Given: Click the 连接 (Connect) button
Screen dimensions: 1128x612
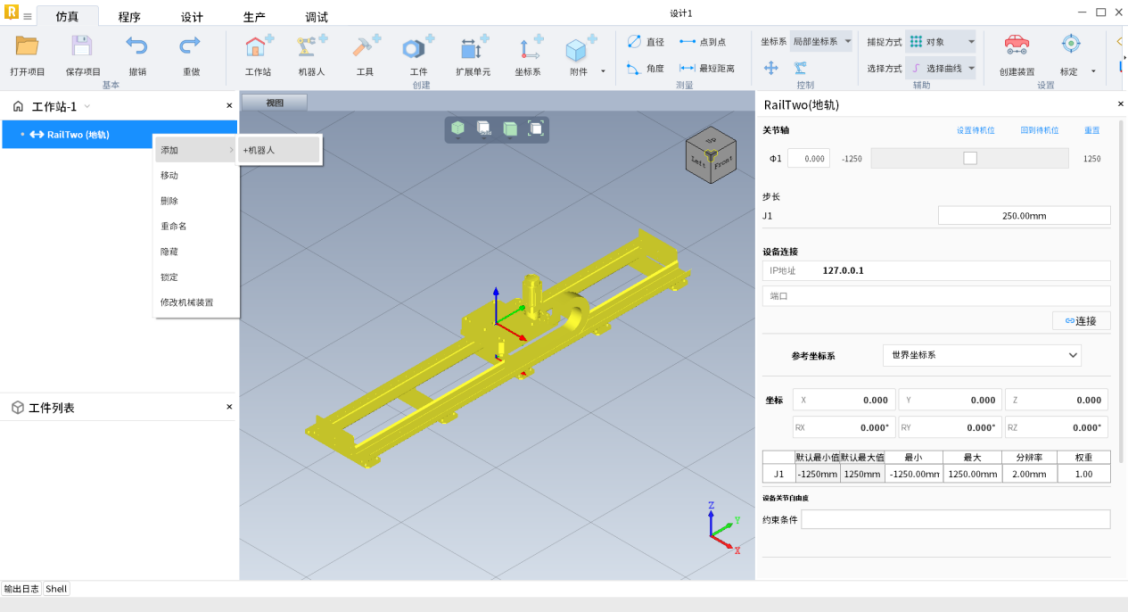Looking at the screenshot, I should [1081, 321].
